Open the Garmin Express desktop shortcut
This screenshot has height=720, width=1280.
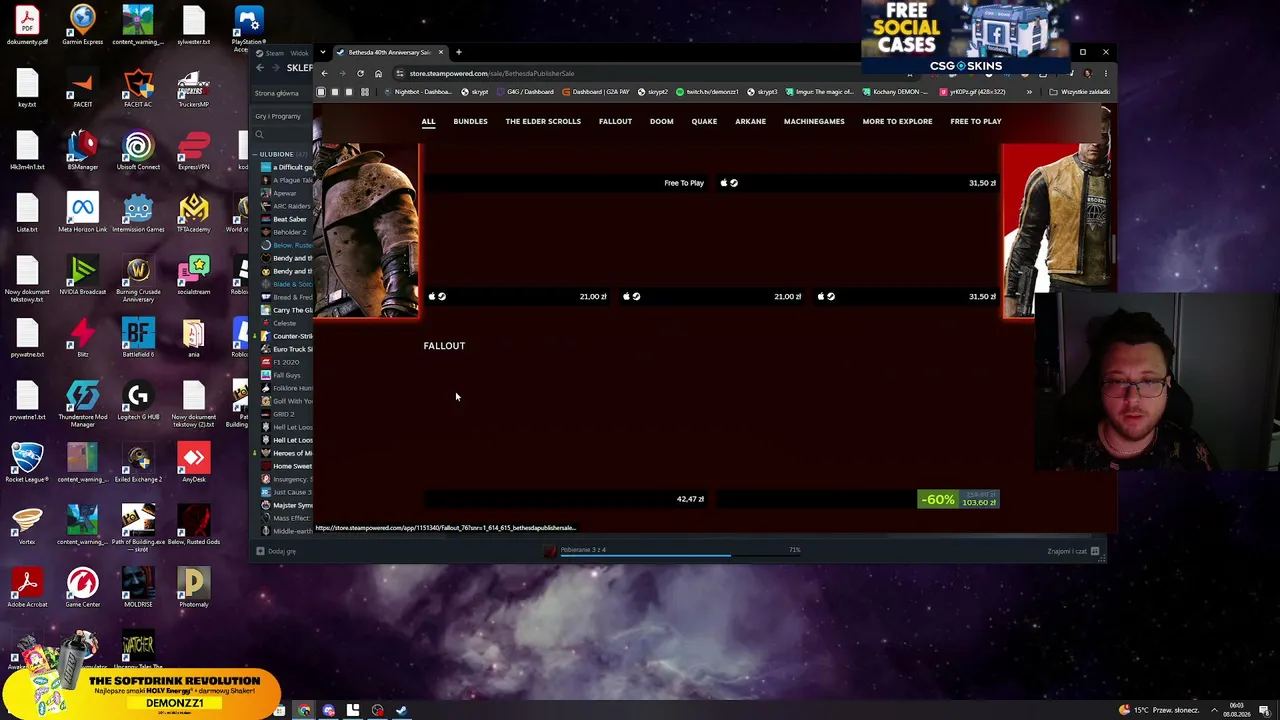tap(82, 25)
